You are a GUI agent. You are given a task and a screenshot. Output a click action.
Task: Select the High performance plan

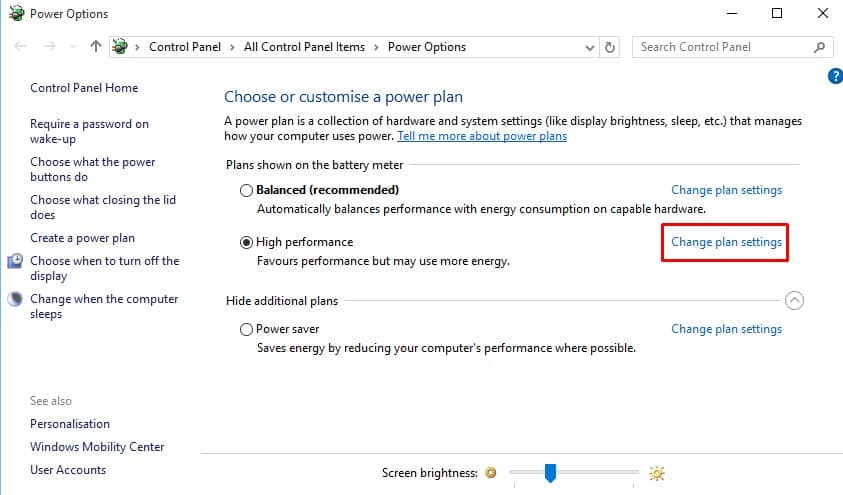click(x=246, y=242)
